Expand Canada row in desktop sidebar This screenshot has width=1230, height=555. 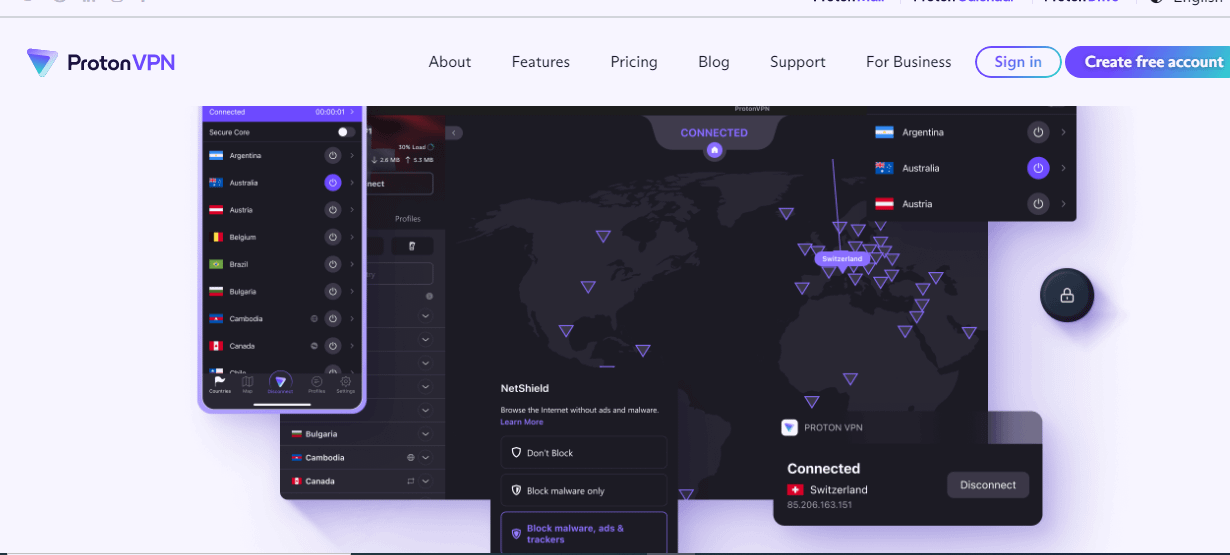(x=425, y=481)
